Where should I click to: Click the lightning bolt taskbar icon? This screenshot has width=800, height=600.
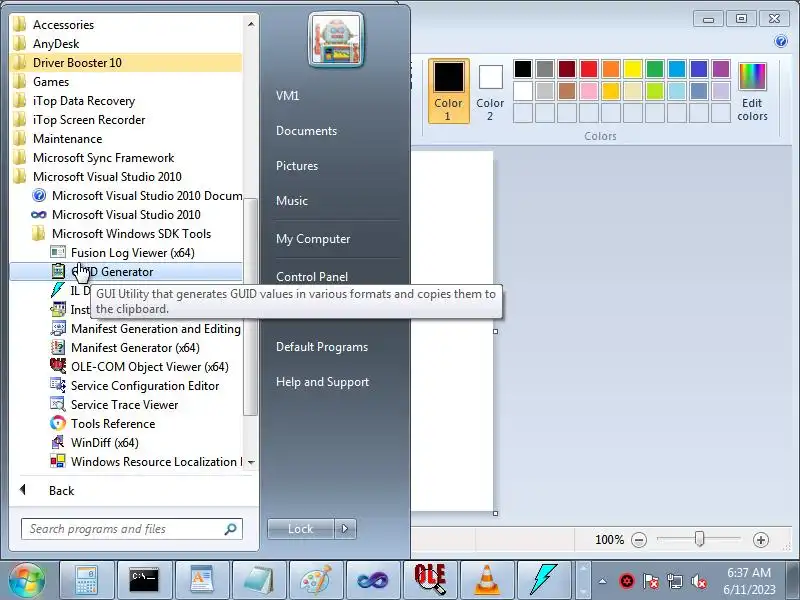tap(544, 580)
